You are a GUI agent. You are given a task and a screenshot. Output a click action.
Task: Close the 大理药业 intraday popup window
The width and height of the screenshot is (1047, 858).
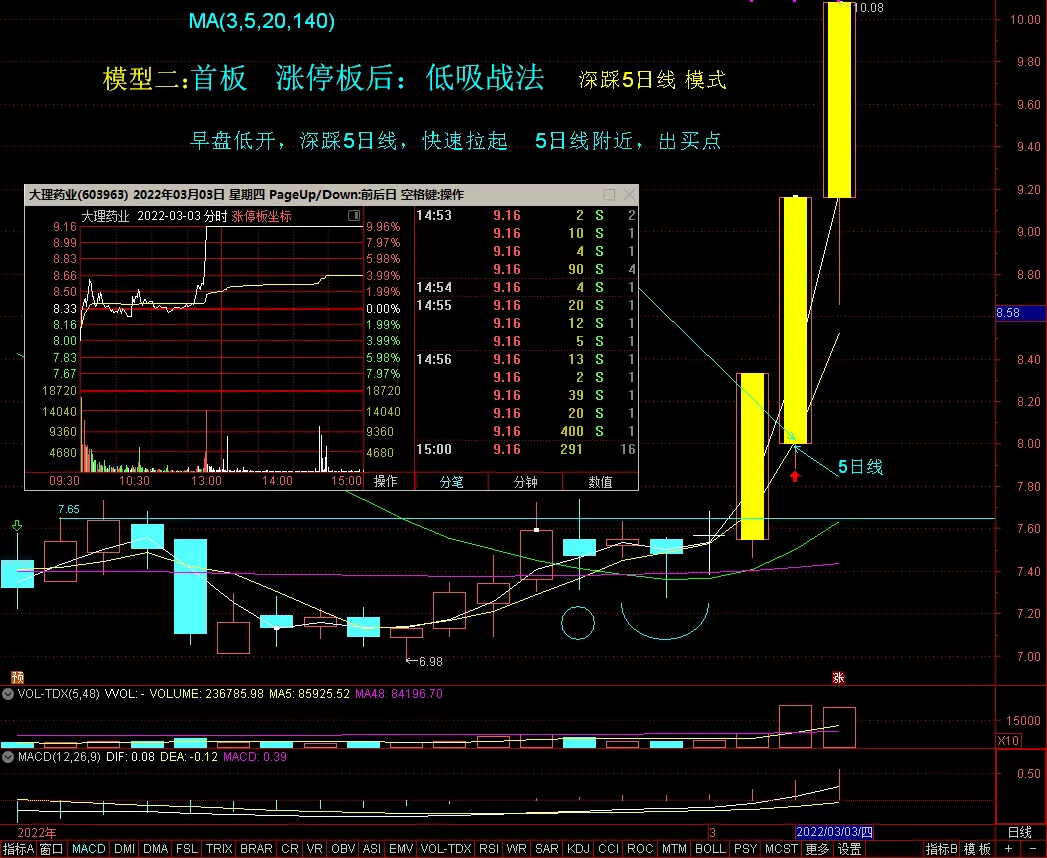(628, 194)
